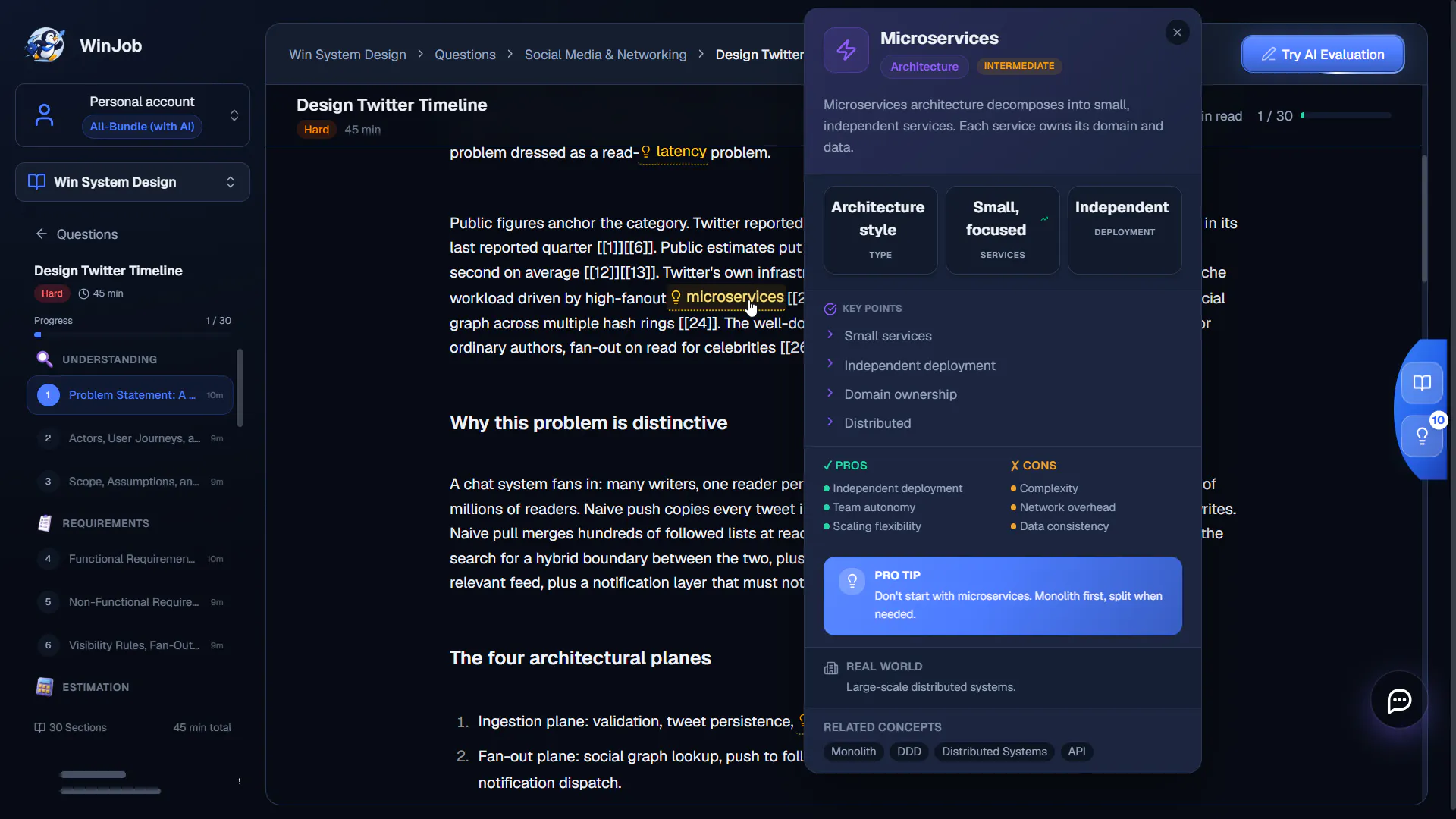
Task: Click the Key Points check icon
Action: [x=830, y=309]
